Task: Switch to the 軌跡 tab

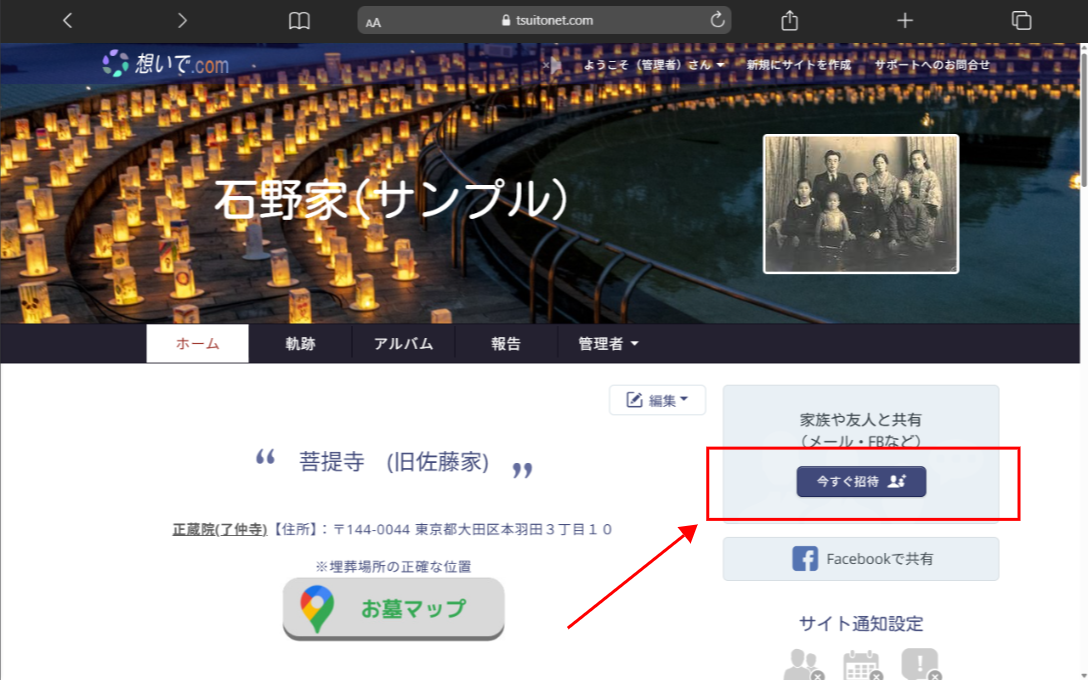Action: tap(300, 343)
